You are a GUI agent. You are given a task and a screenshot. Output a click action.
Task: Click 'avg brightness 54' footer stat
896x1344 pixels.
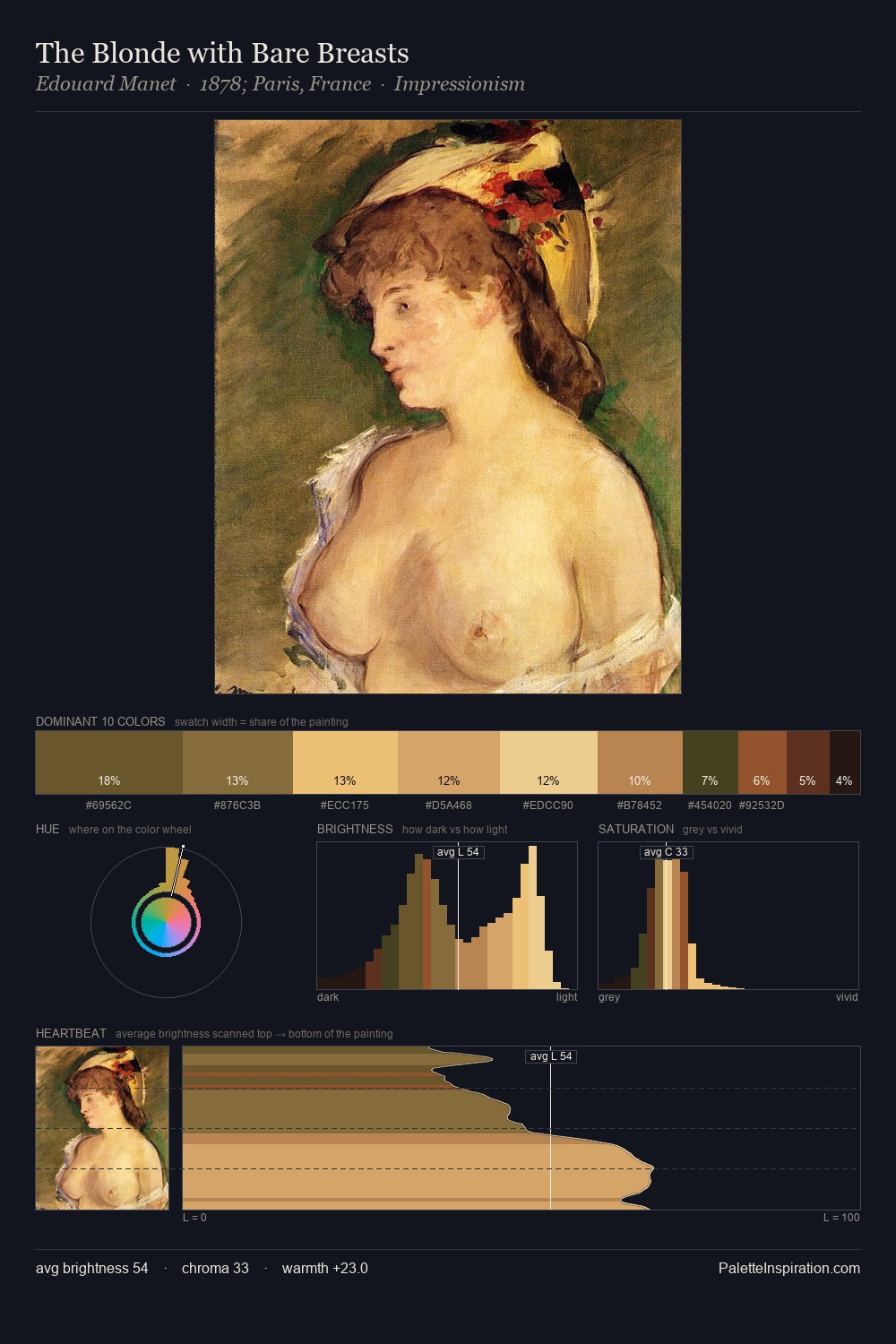point(92,1268)
